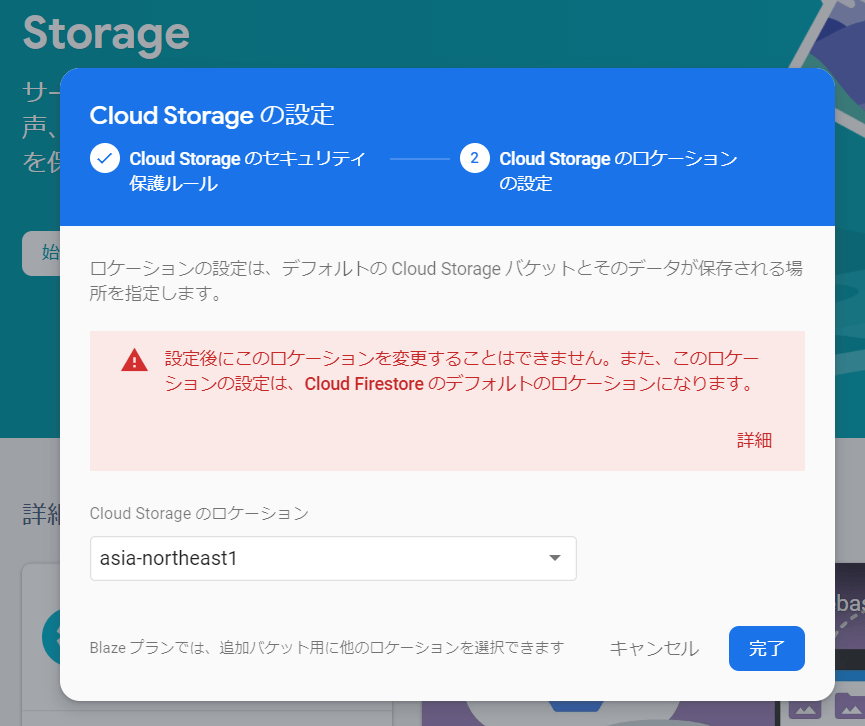Select the セキュリティ保護ルール step label
This screenshot has height=726, width=865.
[x=247, y=171]
